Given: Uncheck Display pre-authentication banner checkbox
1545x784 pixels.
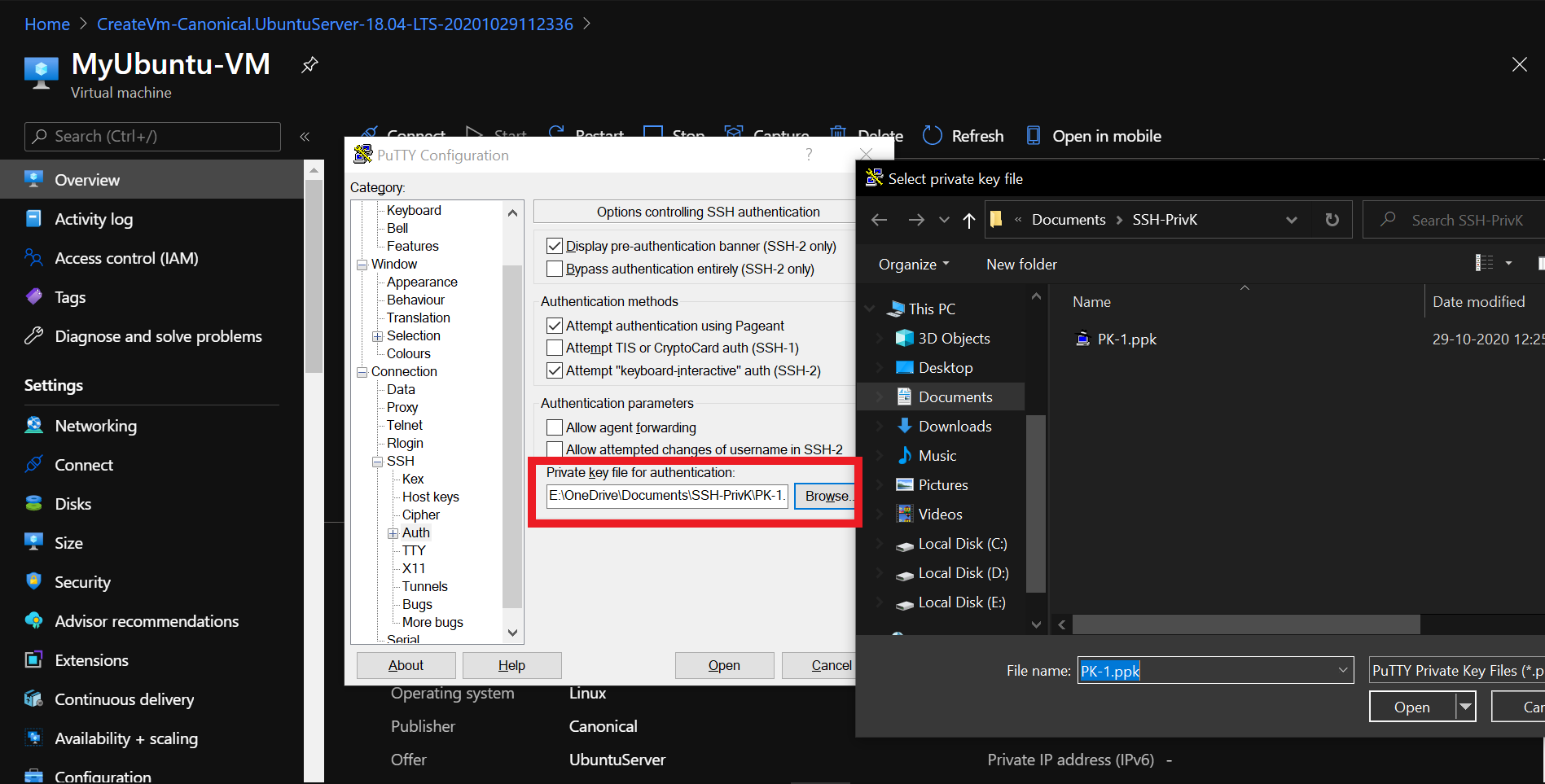Looking at the screenshot, I should tap(555, 246).
